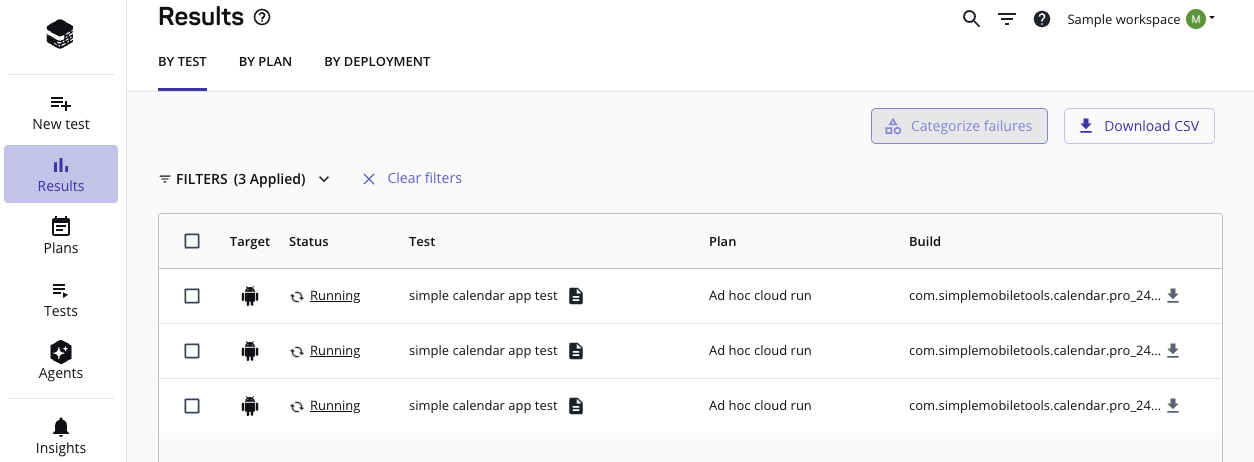Screen dimensions: 1254x462
Task: Open test document icon in first row
Action: tap(575, 296)
